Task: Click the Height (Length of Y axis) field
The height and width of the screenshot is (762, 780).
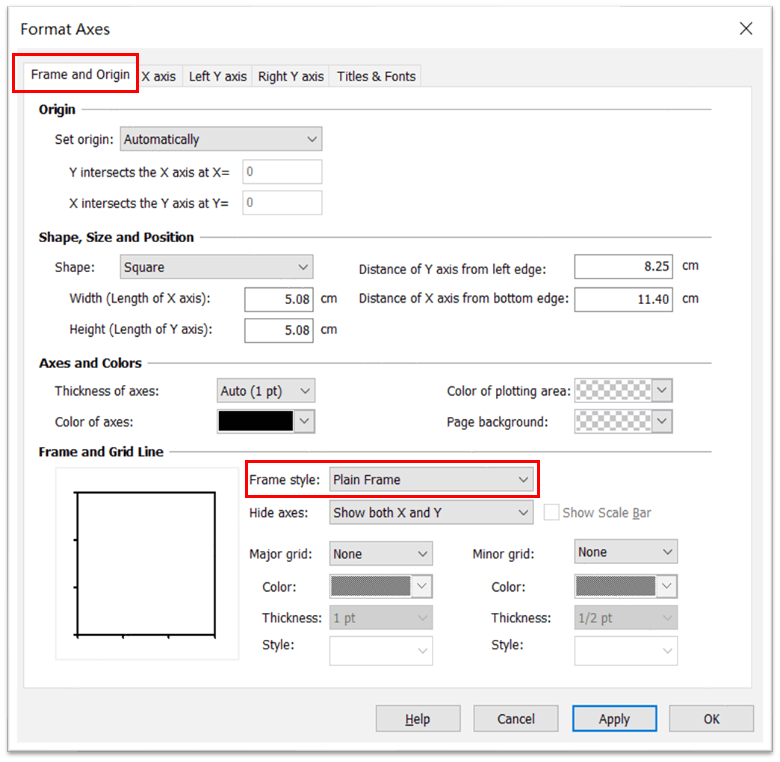Action: click(279, 330)
